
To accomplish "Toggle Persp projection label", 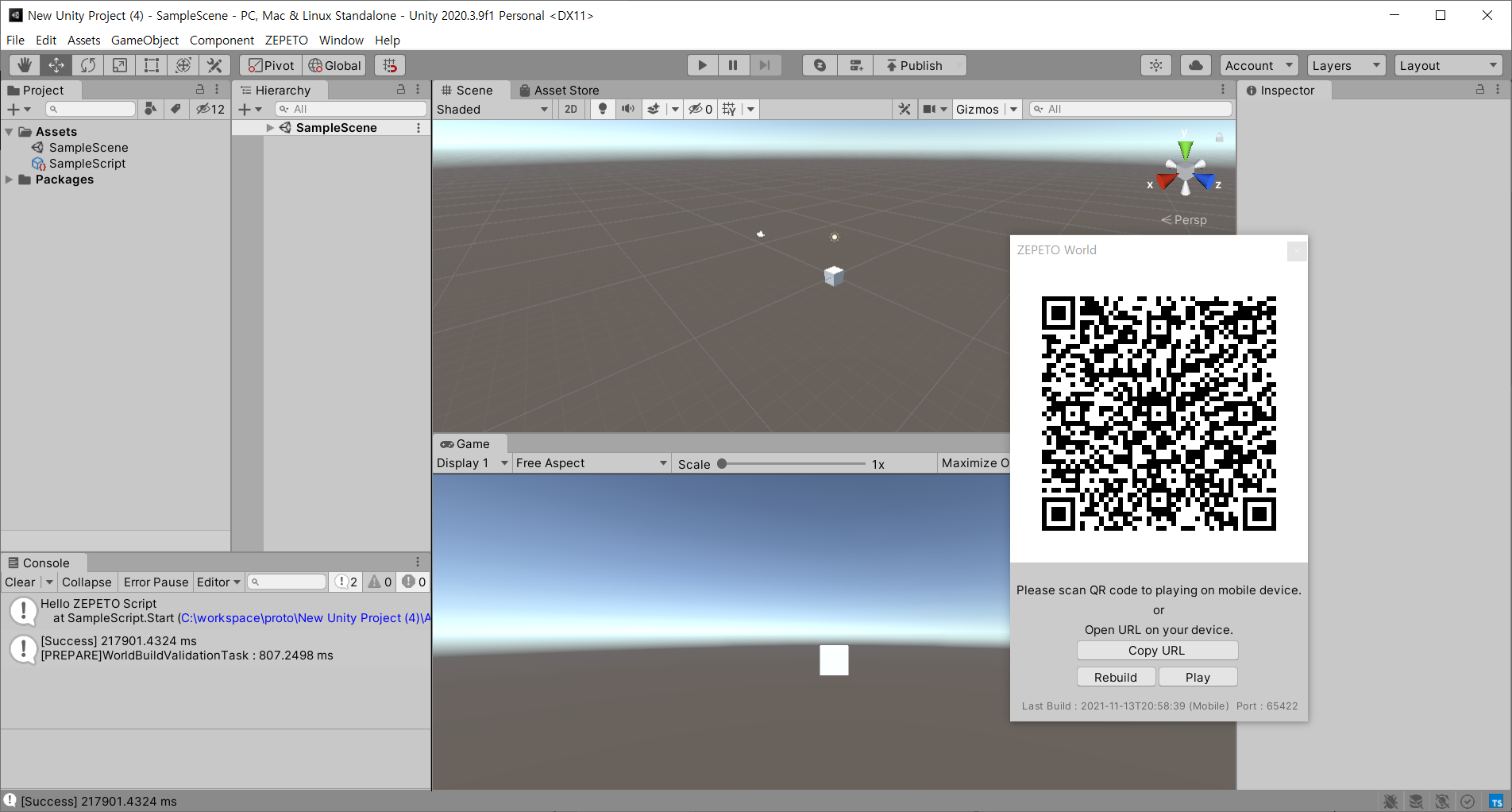I will click(x=1184, y=219).
